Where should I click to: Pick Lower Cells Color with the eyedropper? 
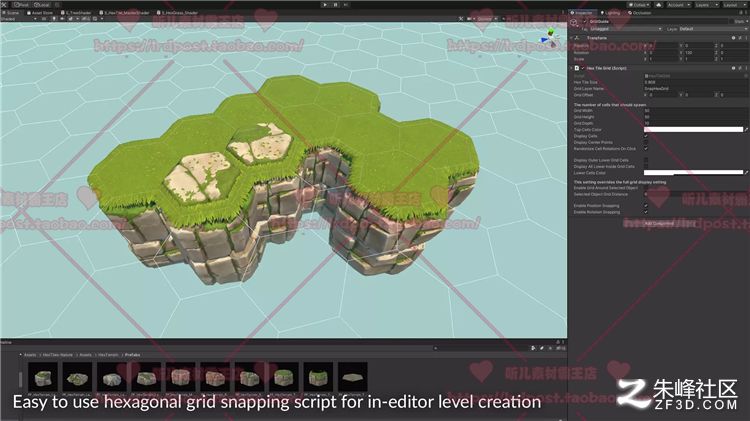[x=746, y=173]
